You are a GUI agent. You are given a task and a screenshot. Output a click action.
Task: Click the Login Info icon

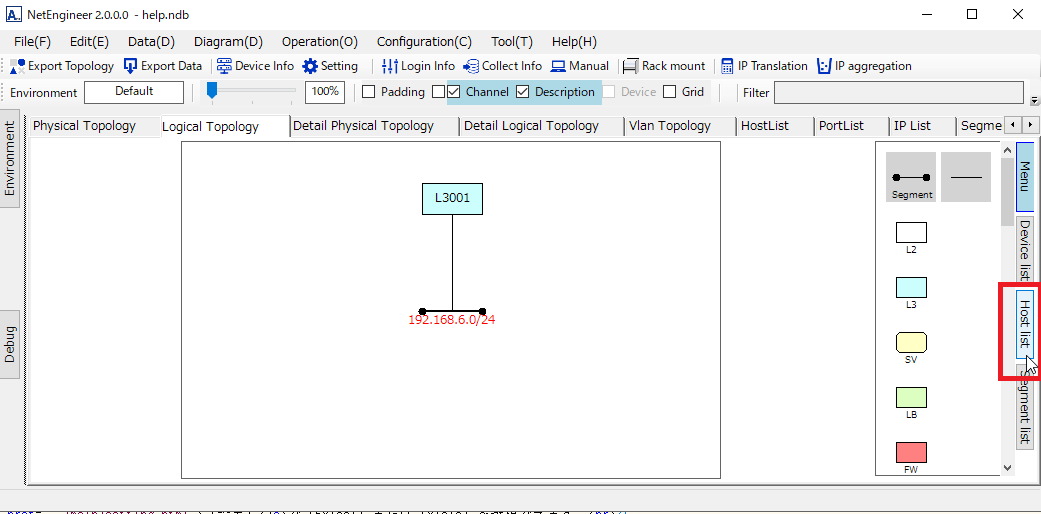(390, 66)
